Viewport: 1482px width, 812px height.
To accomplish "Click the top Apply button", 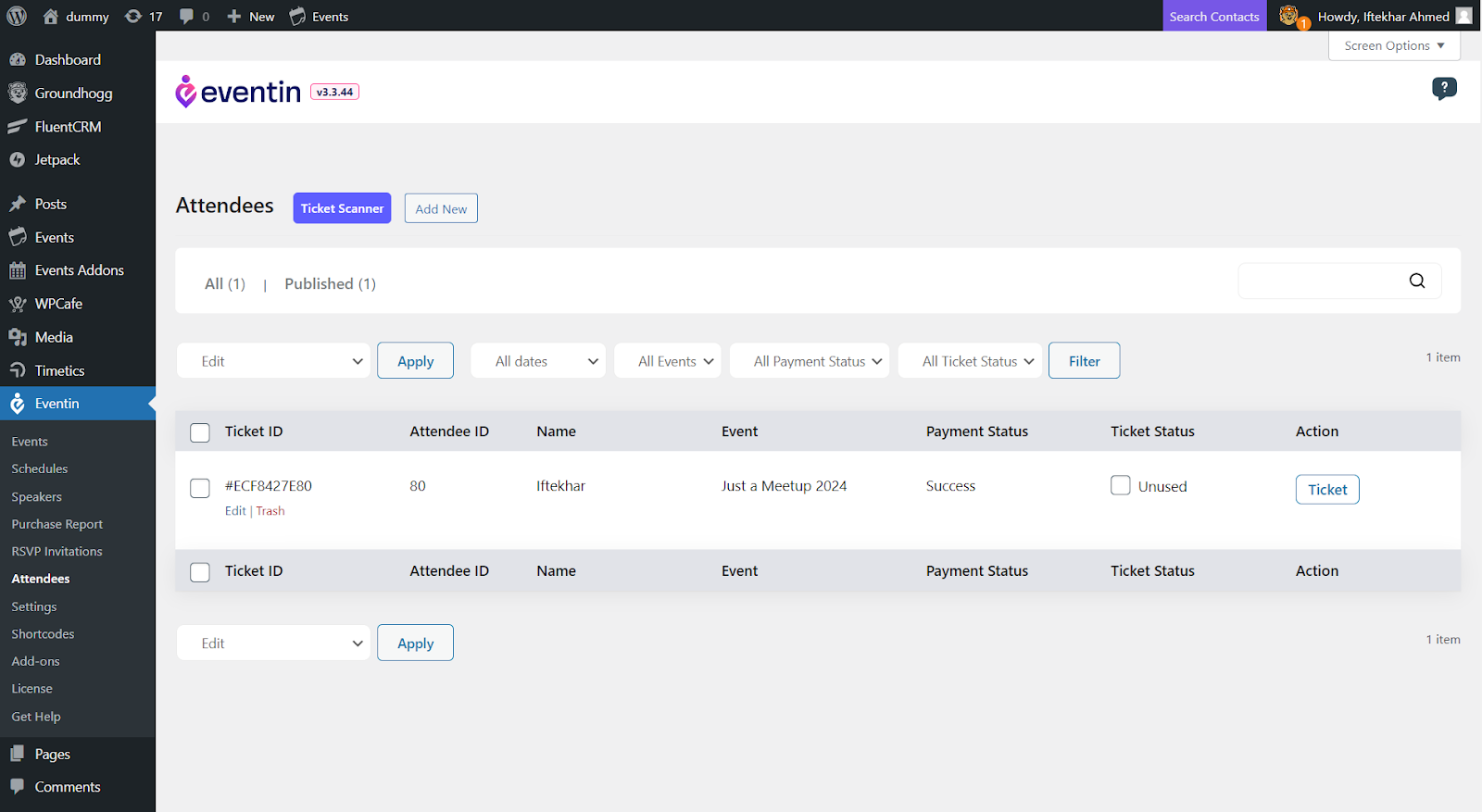I will coord(415,361).
